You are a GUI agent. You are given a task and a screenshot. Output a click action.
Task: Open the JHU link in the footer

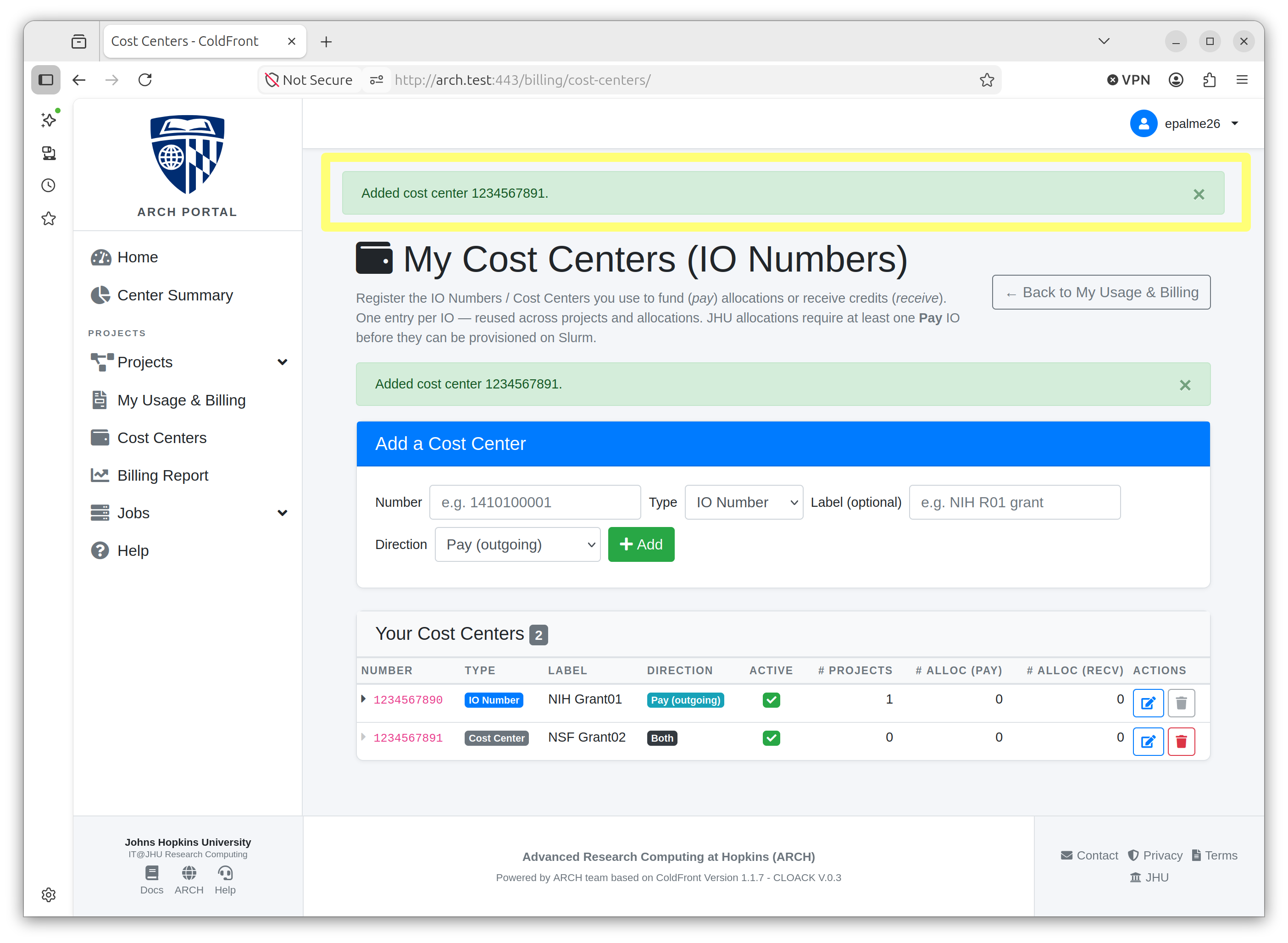coord(1149,877)
